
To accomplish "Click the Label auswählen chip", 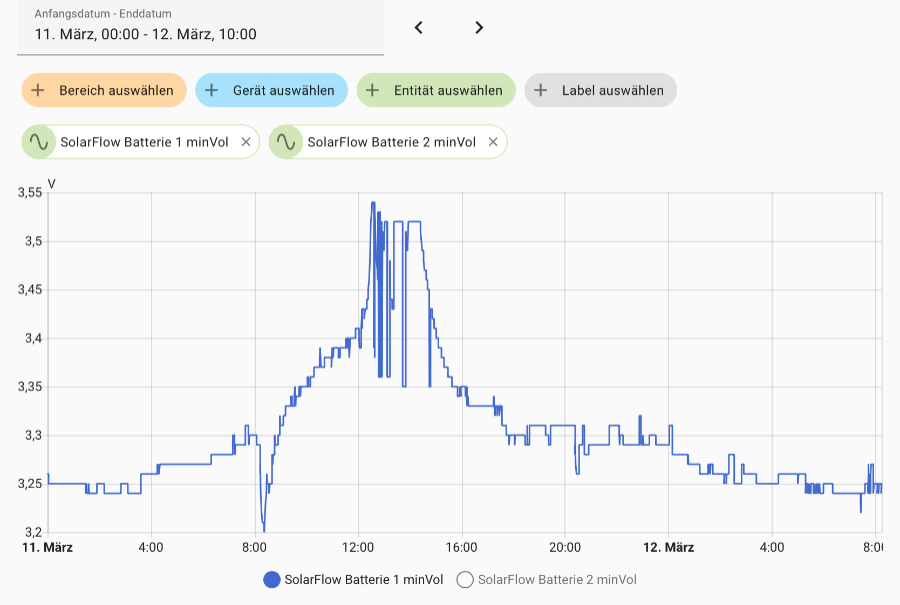I will click(600, 90).
